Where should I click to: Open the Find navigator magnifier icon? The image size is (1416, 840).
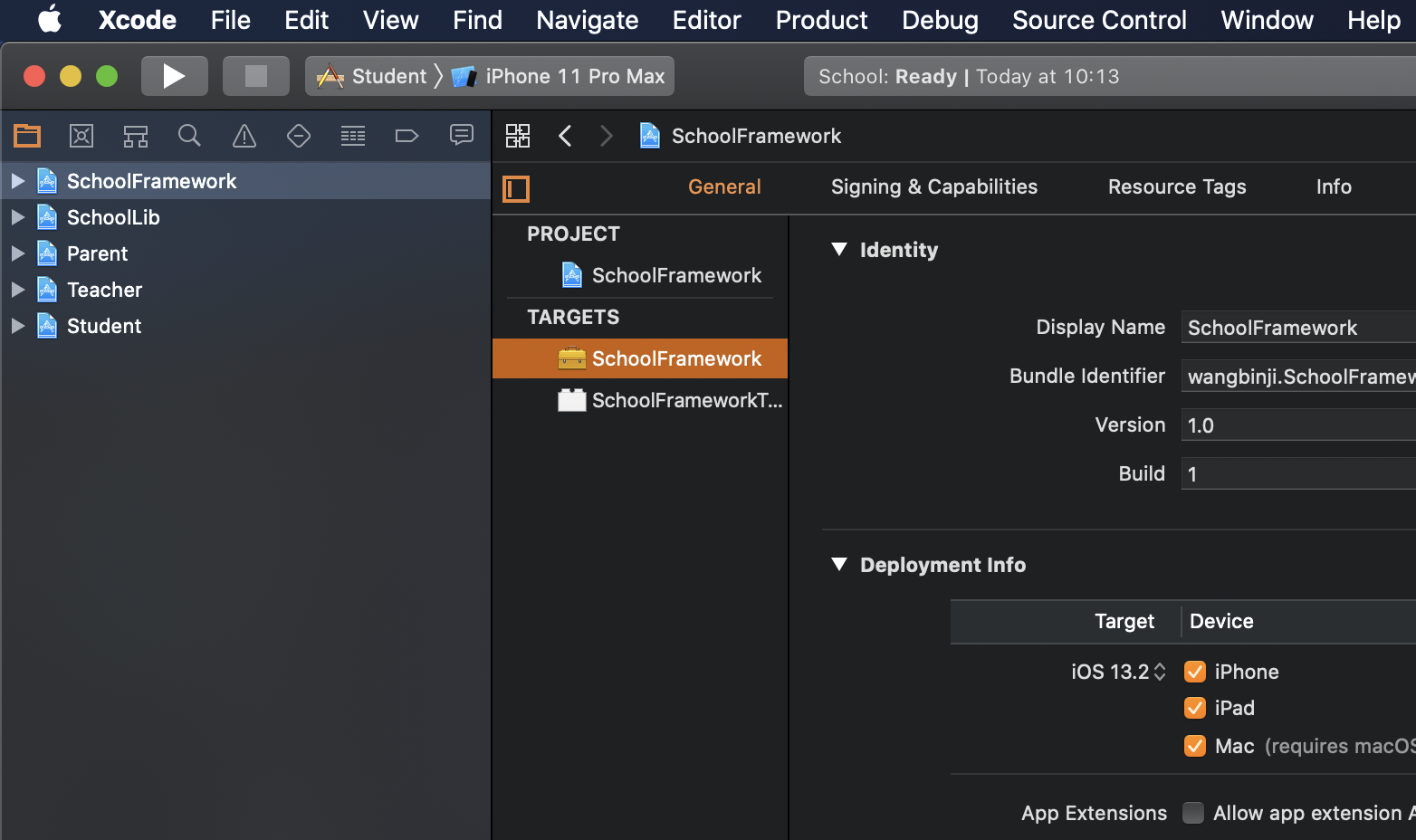(x=189, y=136)
